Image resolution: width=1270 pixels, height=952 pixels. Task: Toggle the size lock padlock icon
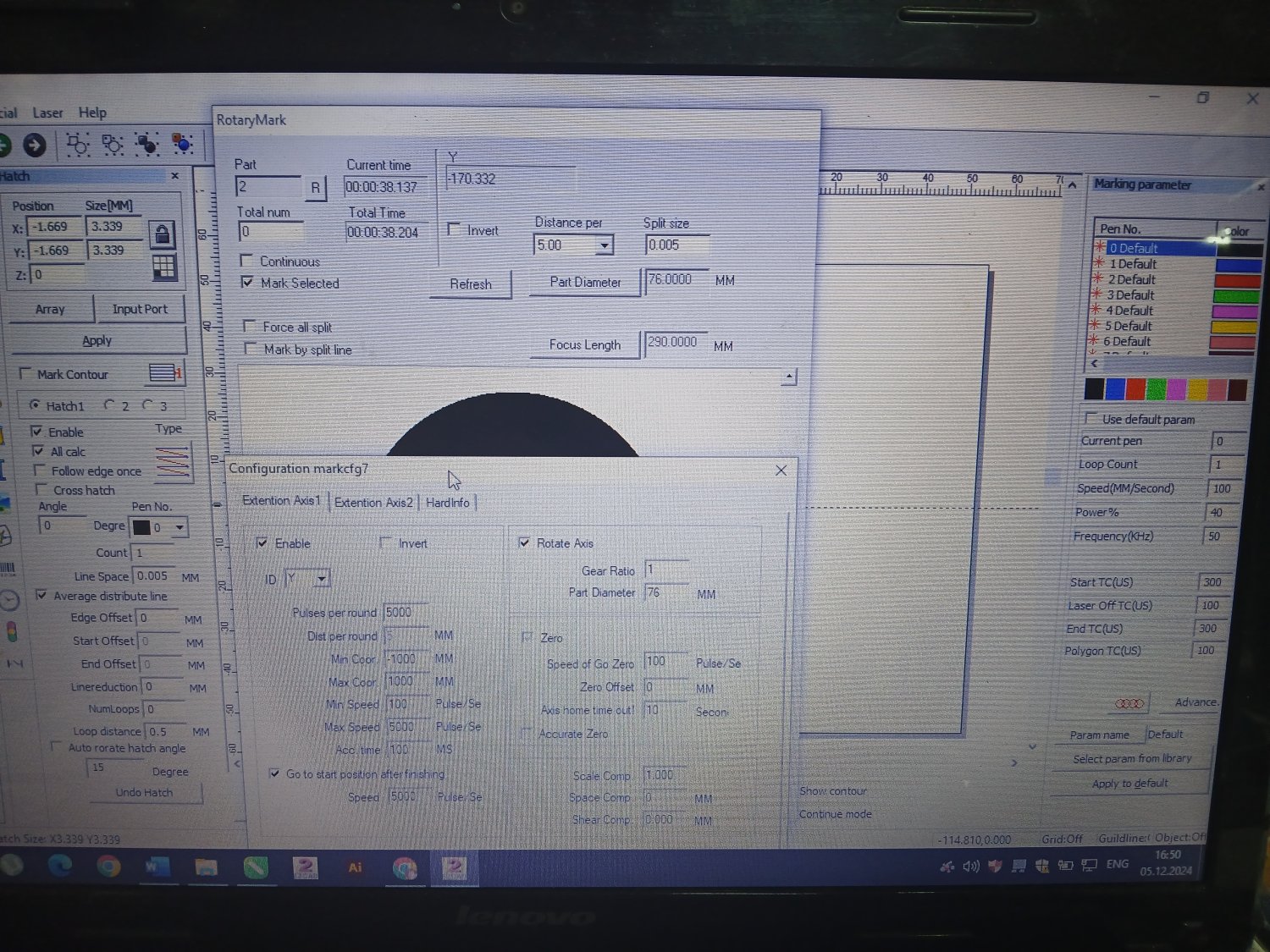coord(162,234)
